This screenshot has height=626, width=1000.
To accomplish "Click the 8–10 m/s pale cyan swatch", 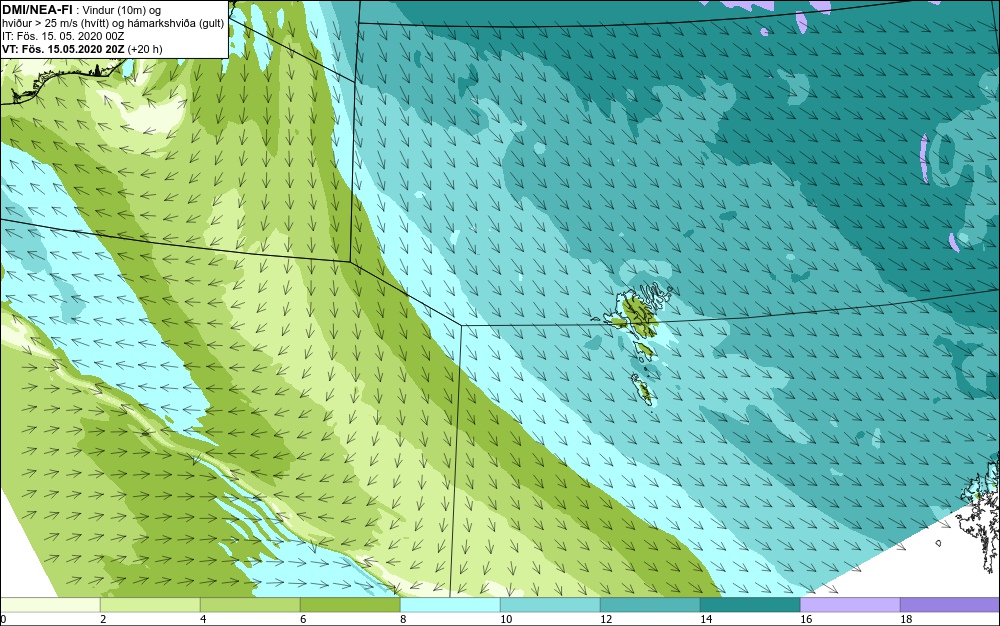I will (x=450, y=604).
